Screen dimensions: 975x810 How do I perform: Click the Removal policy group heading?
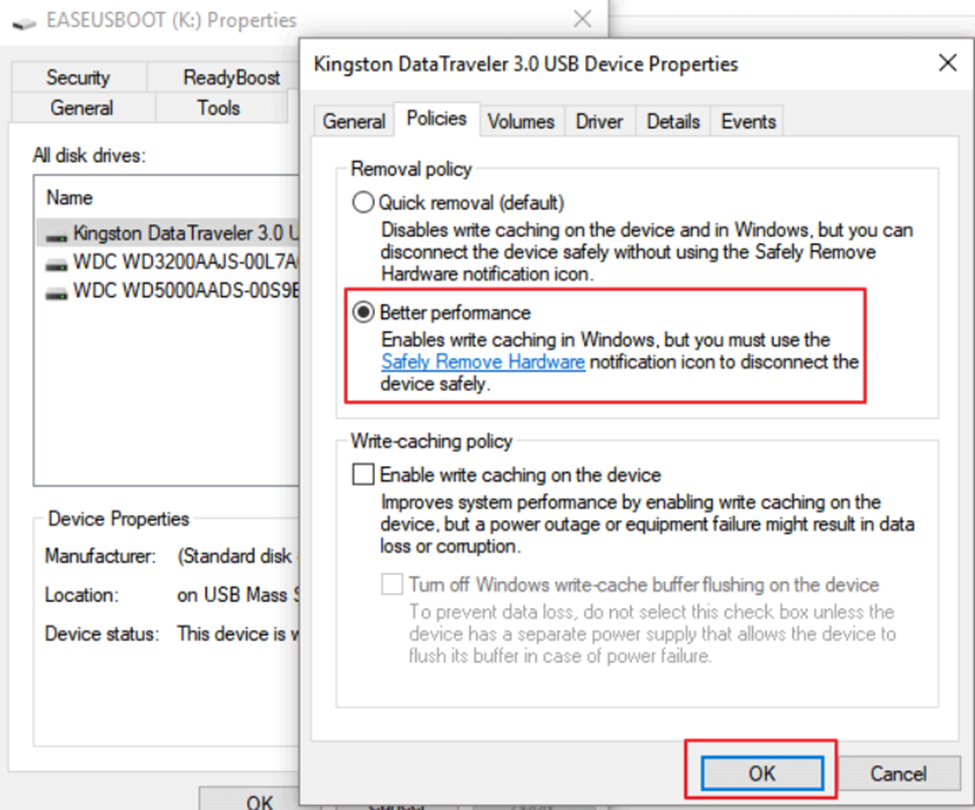(411, 169)
